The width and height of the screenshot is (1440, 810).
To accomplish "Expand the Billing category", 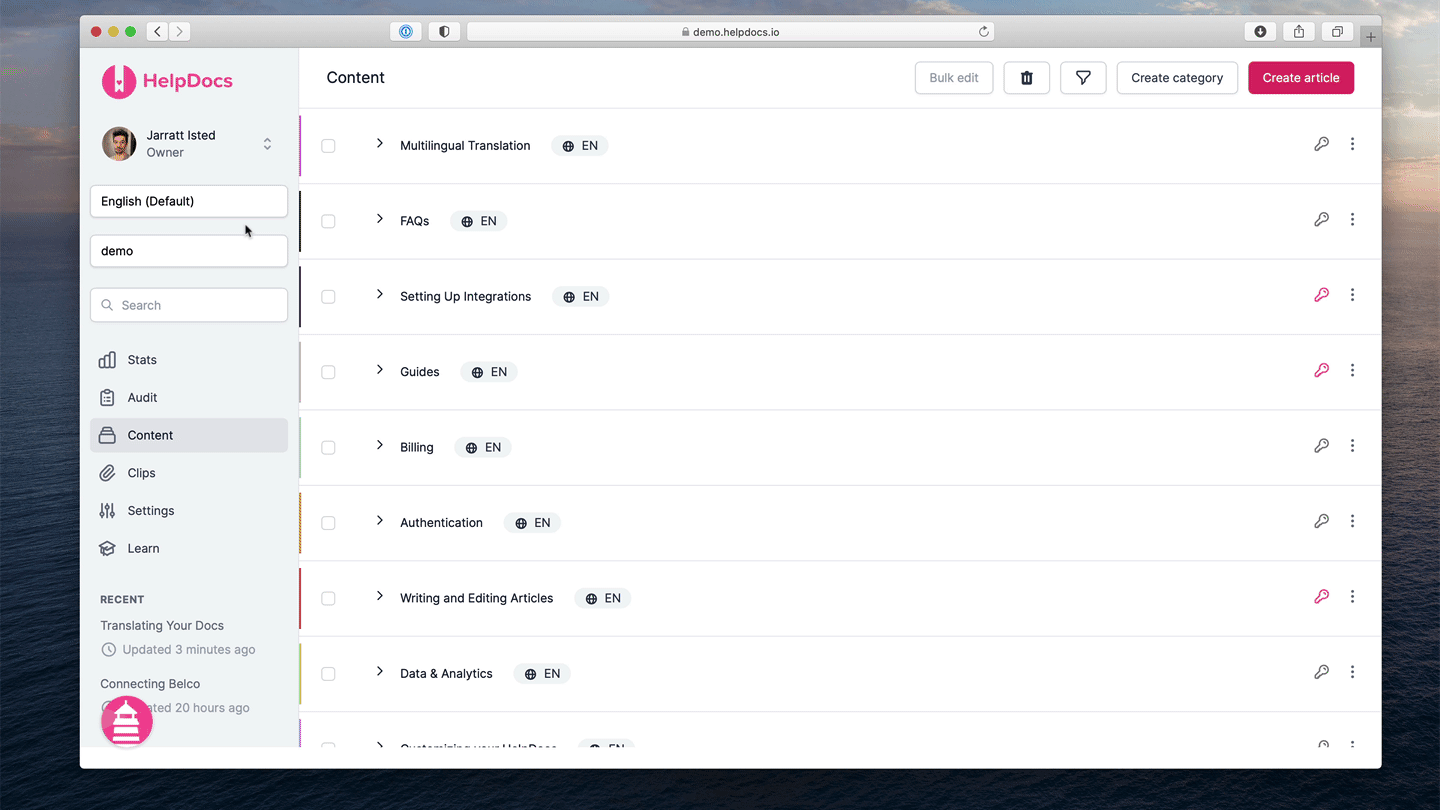I will [379, 445].
